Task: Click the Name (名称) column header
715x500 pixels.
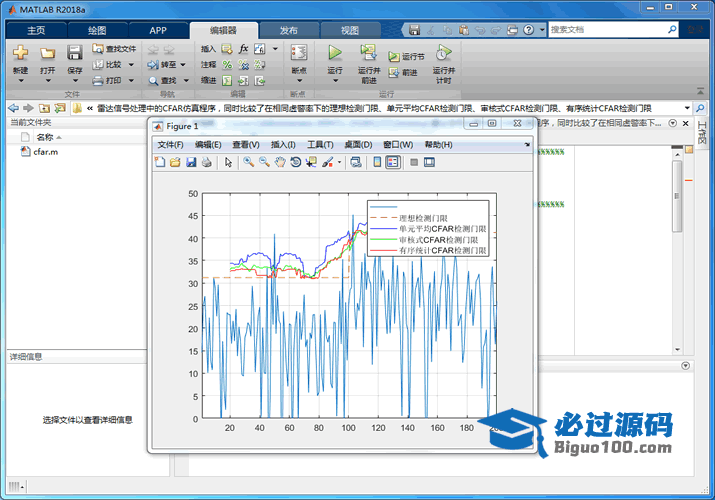Action: (45, 137)
